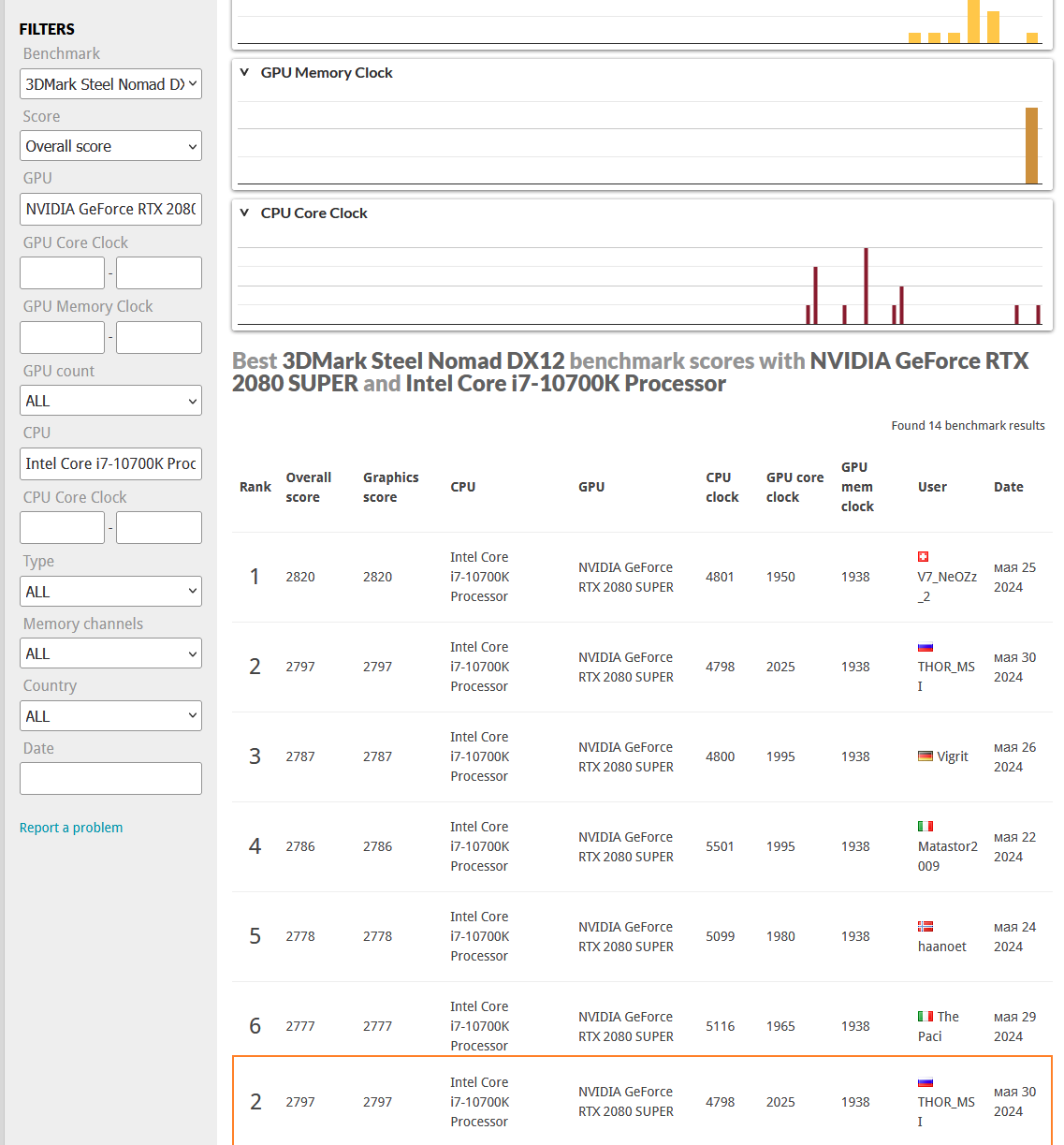Screen dimensions: 1064x1145
Task: Click the Switzerland flag next to V7_NeOZz_2
Action: click(923, 556)
